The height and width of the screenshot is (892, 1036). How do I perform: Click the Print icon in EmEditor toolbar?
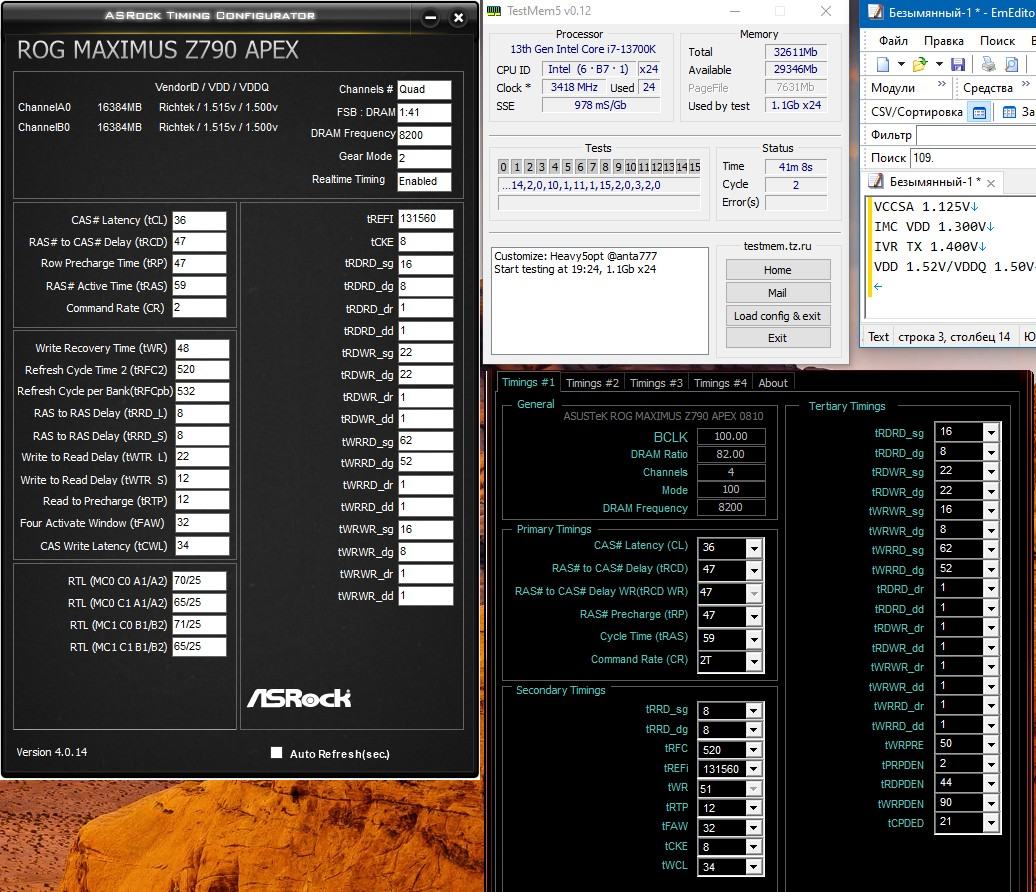988,64
